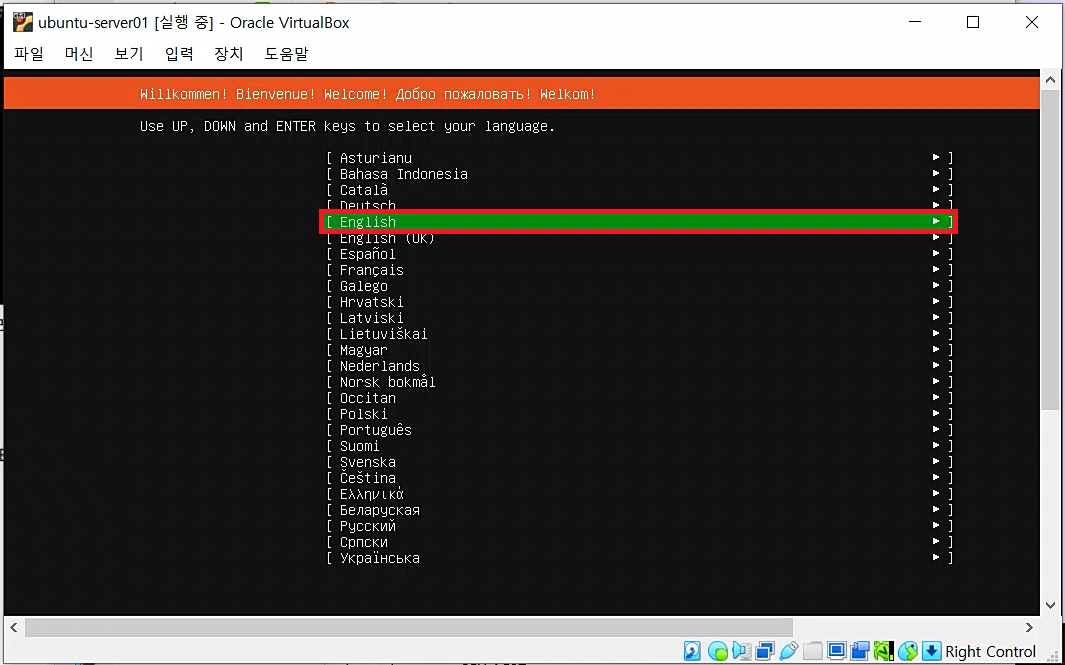
Task: Click the recording status icon
Action: [x=860, y=651]
